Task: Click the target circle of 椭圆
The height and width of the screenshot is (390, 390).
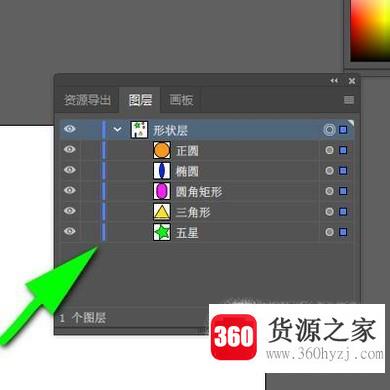Action: point(329,171)
